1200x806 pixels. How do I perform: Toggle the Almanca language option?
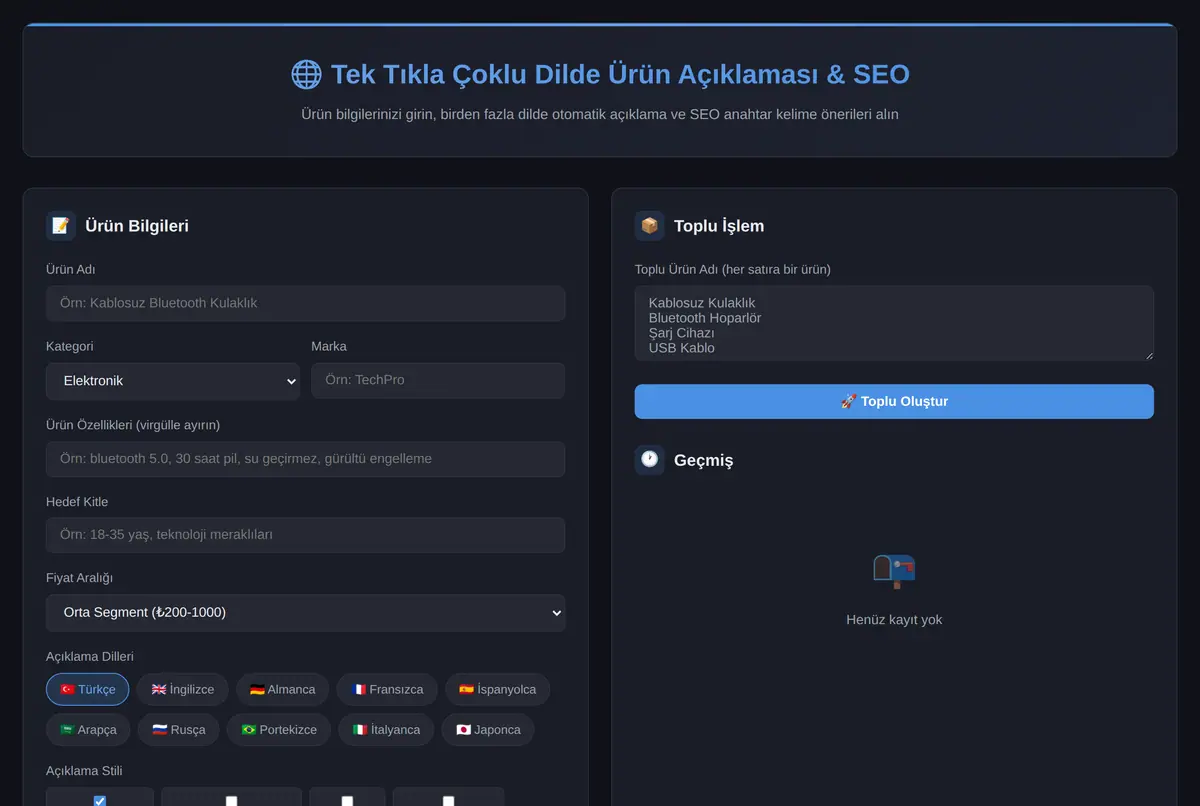tap(283, 689)
